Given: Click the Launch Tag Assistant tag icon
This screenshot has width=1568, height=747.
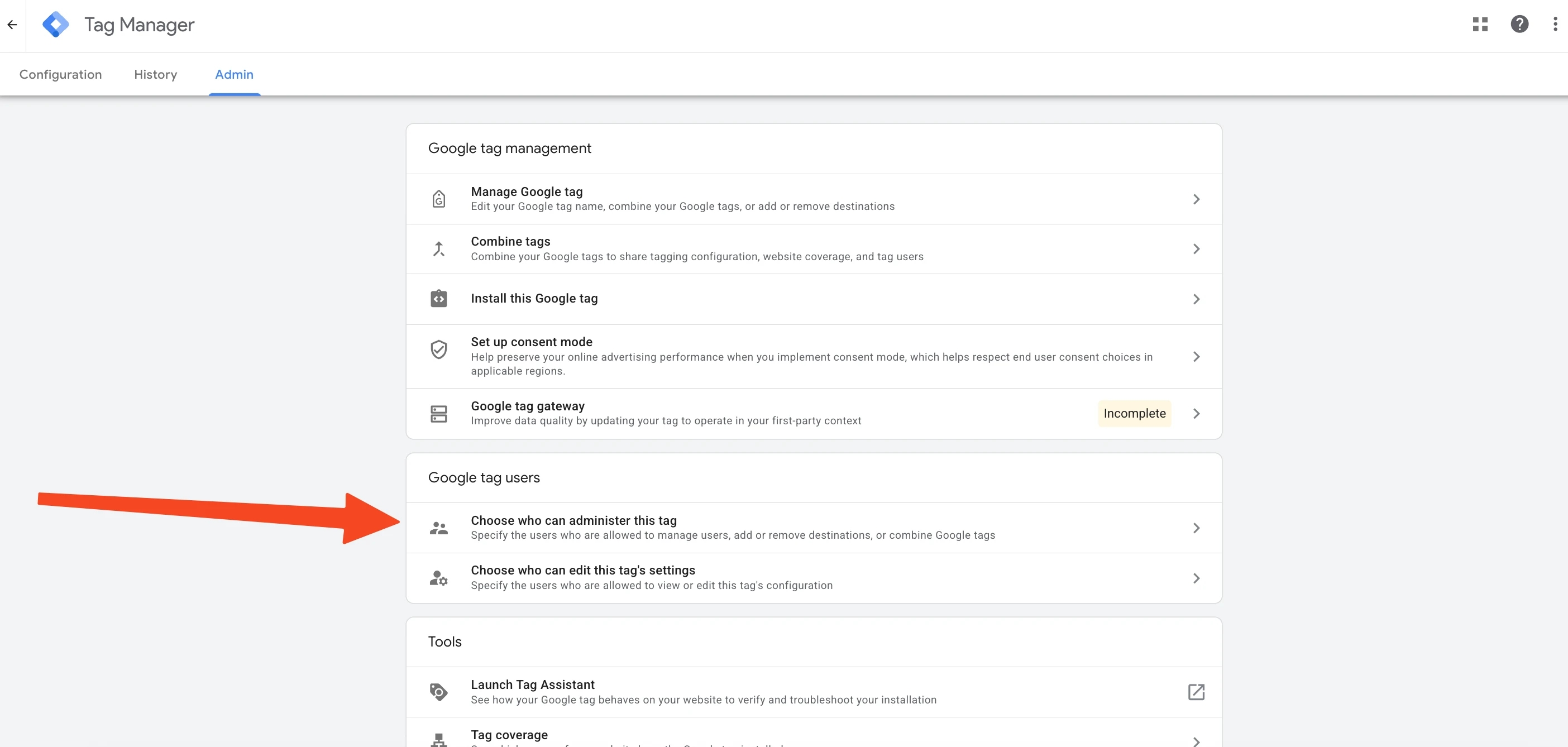Looking at the screenshot, I should pos(438,692).
